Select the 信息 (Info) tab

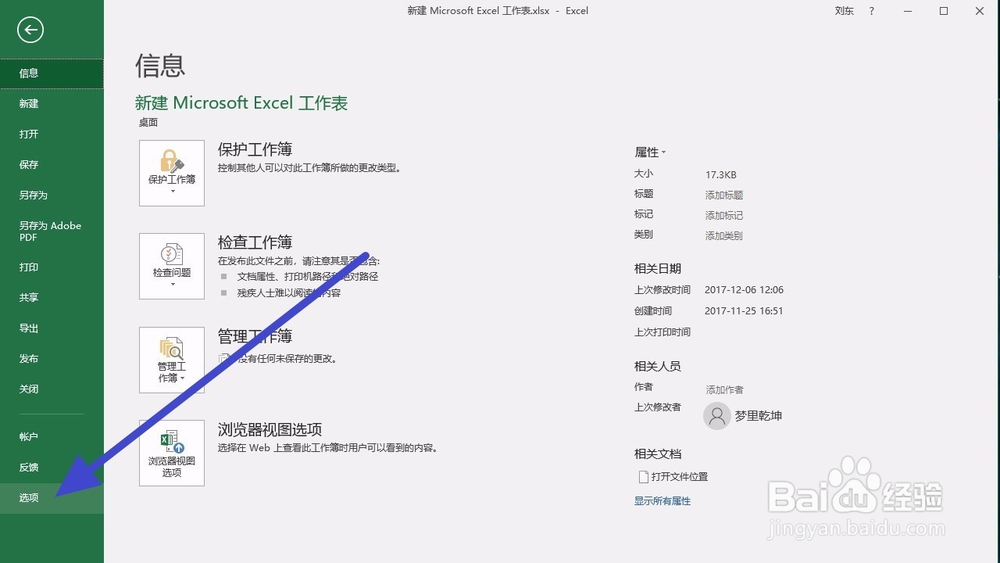pos(52,73)
